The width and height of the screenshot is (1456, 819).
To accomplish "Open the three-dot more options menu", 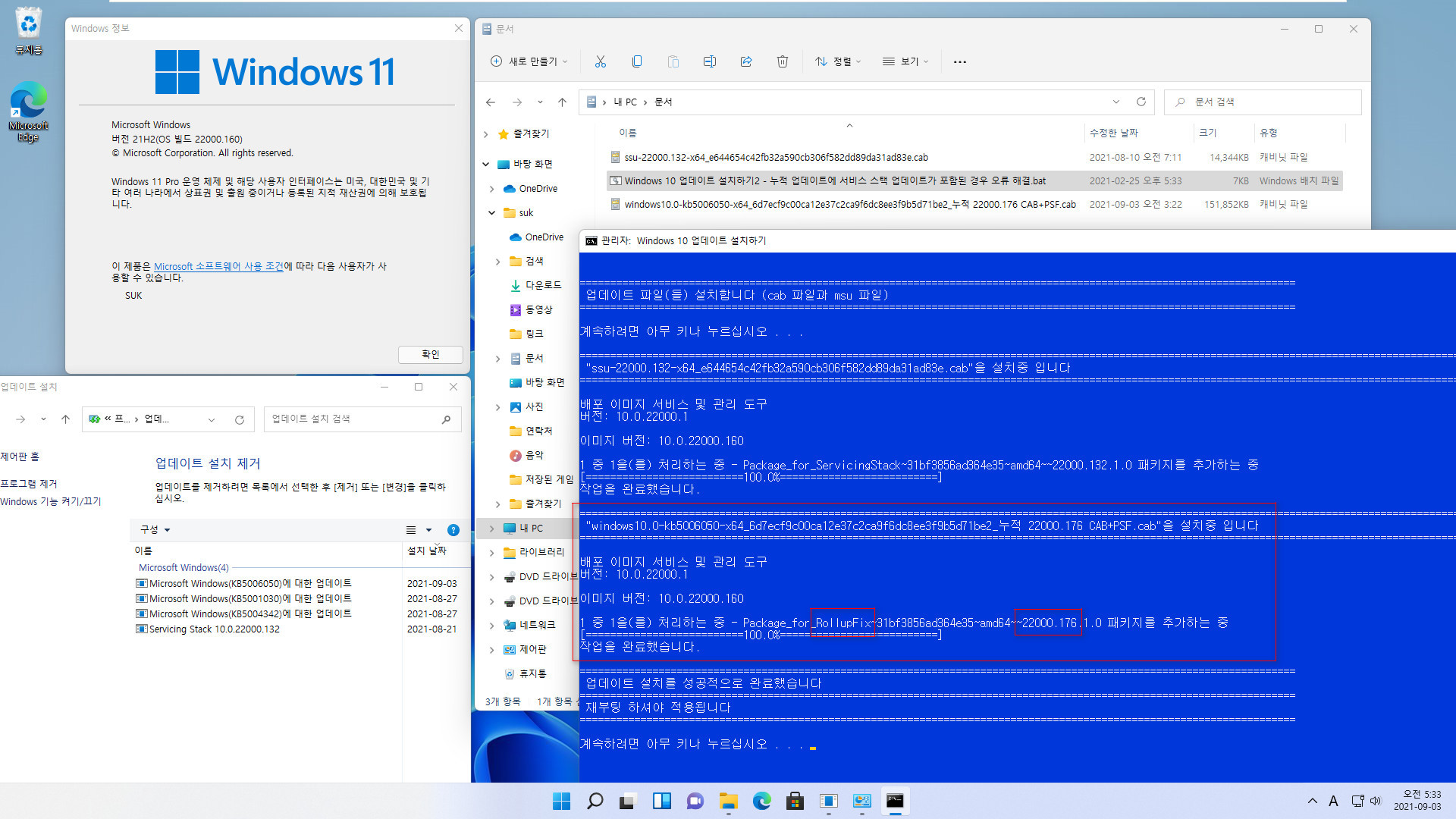I will pos(960,62).
